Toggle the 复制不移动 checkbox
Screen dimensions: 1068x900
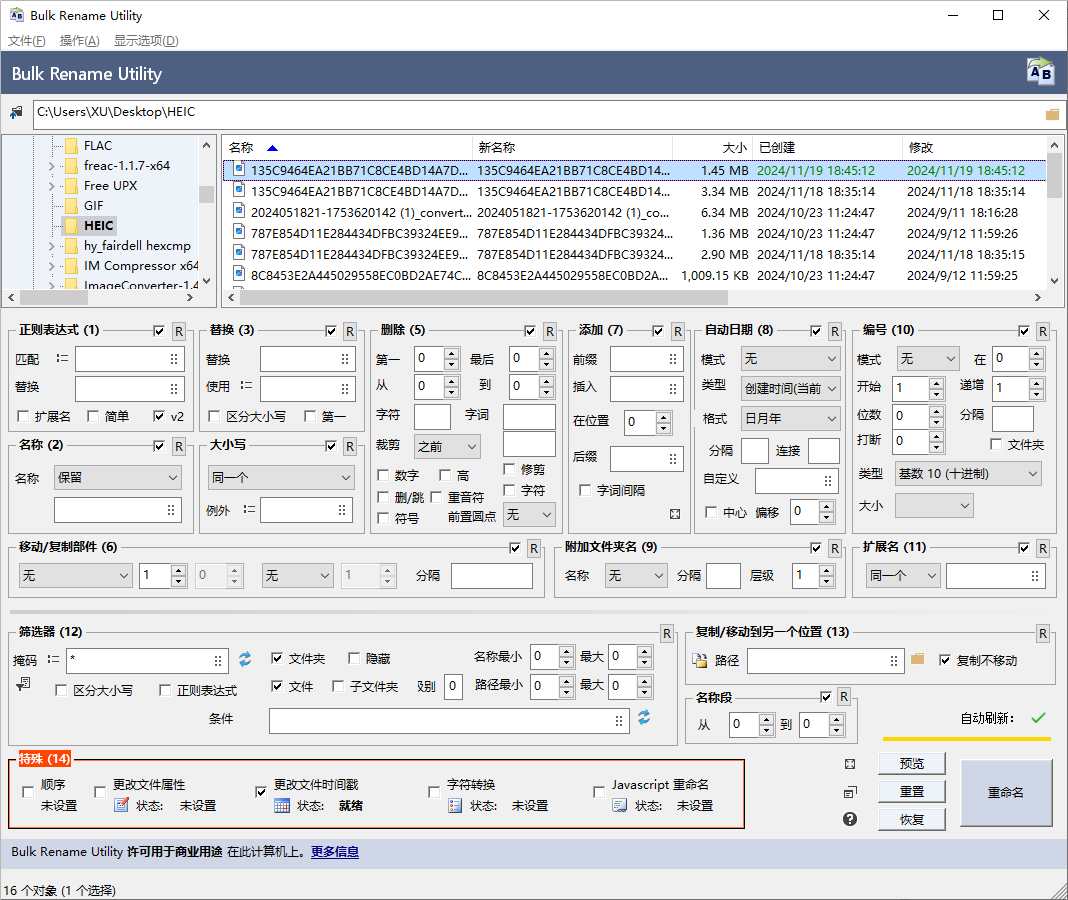pyautogui.click(x=945, y=660)
